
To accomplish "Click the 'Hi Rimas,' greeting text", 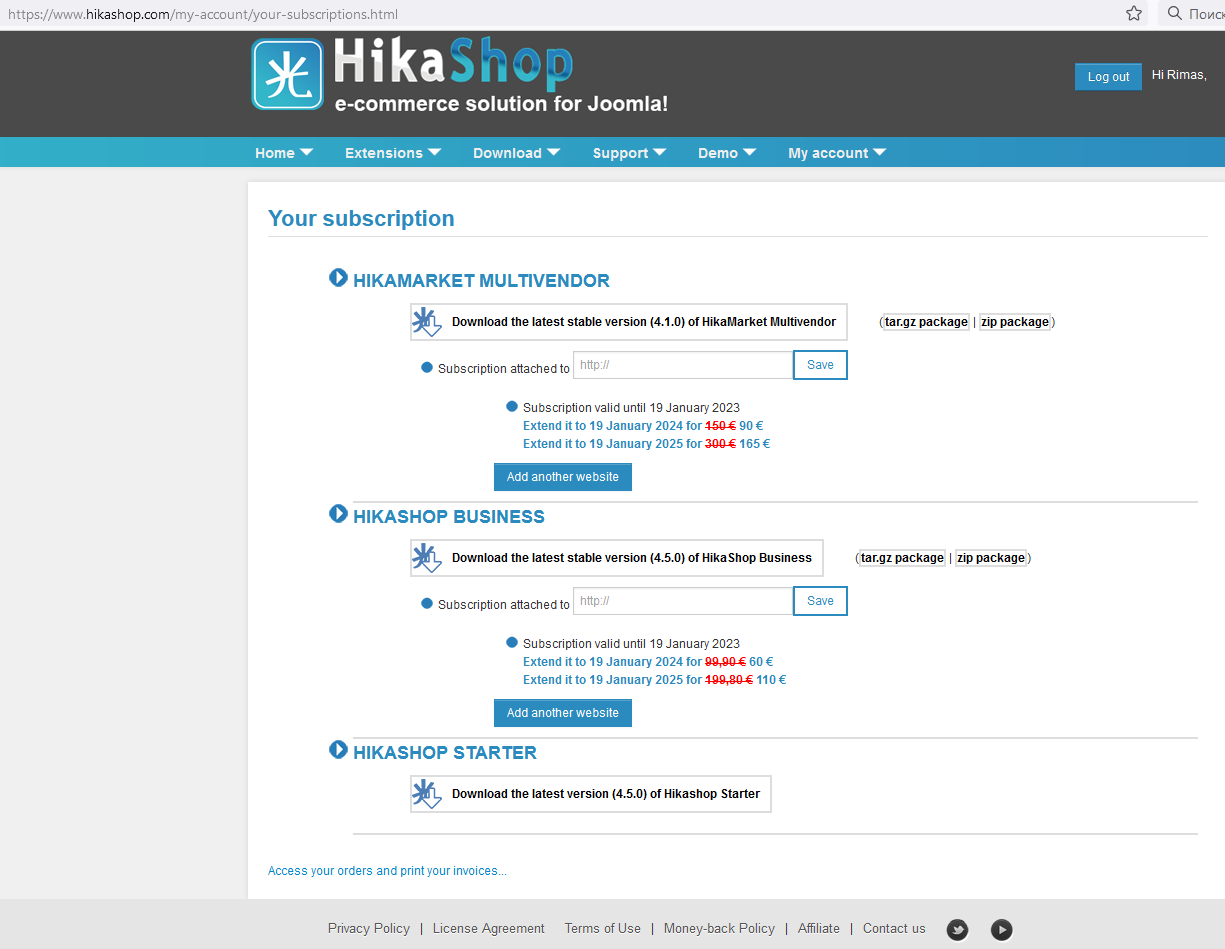I will point(1179,75).
